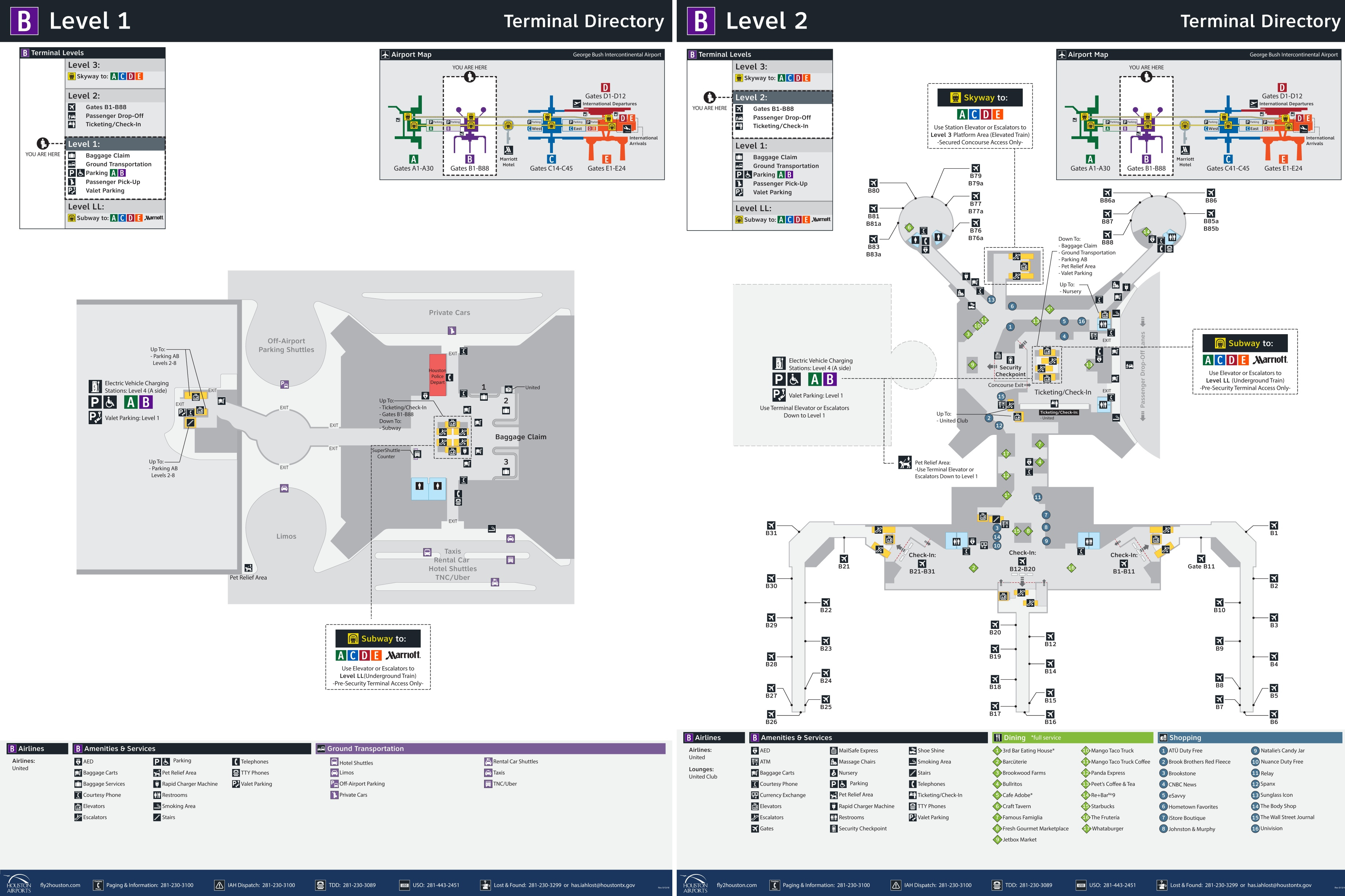This screenshot has width=1345, height=896.
Task: Click the Currency Exchange legend icon
Action: click(x=755, y=795)
